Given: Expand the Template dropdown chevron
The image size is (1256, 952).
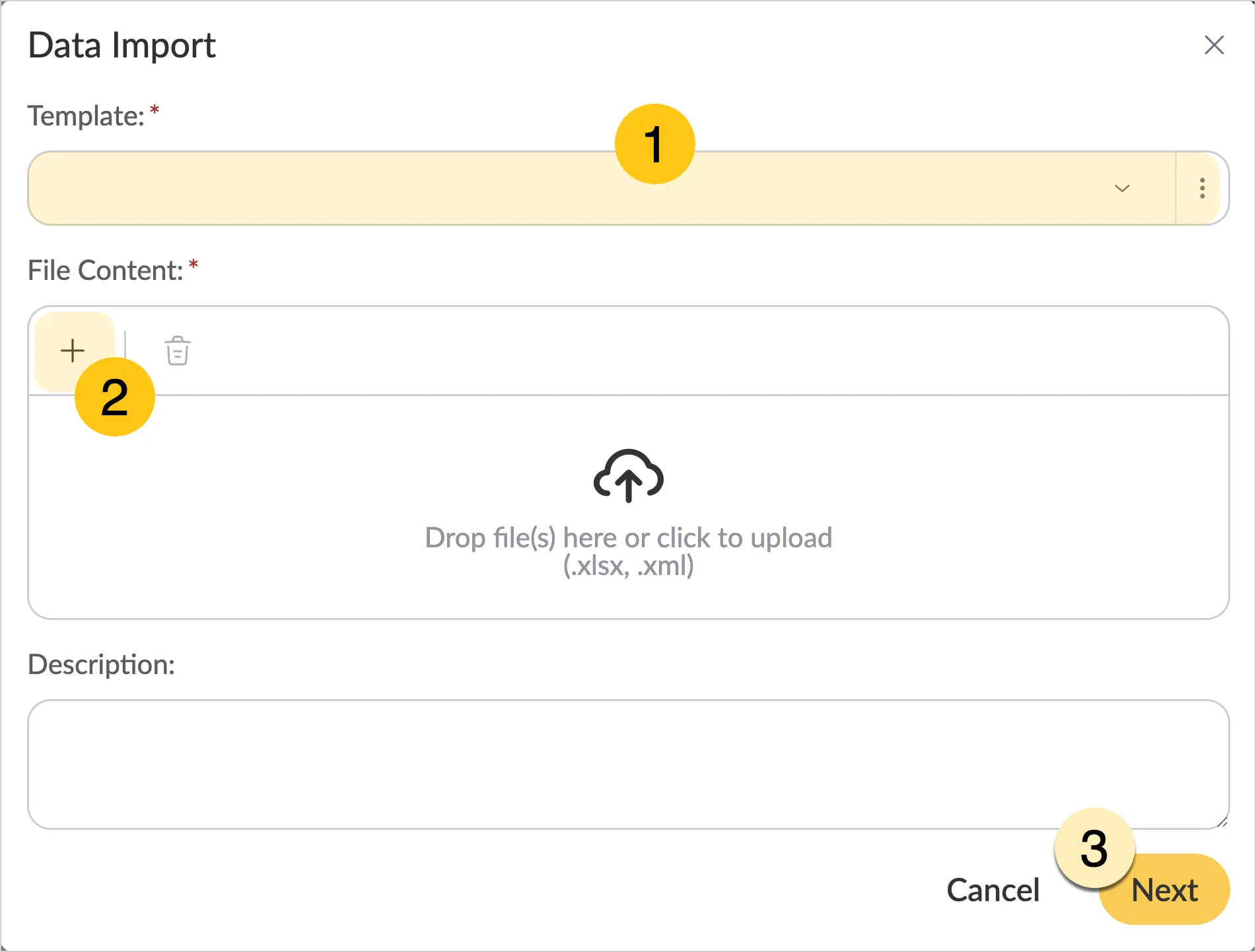Looking at the screenshot, I should (x=1122, y=188).
